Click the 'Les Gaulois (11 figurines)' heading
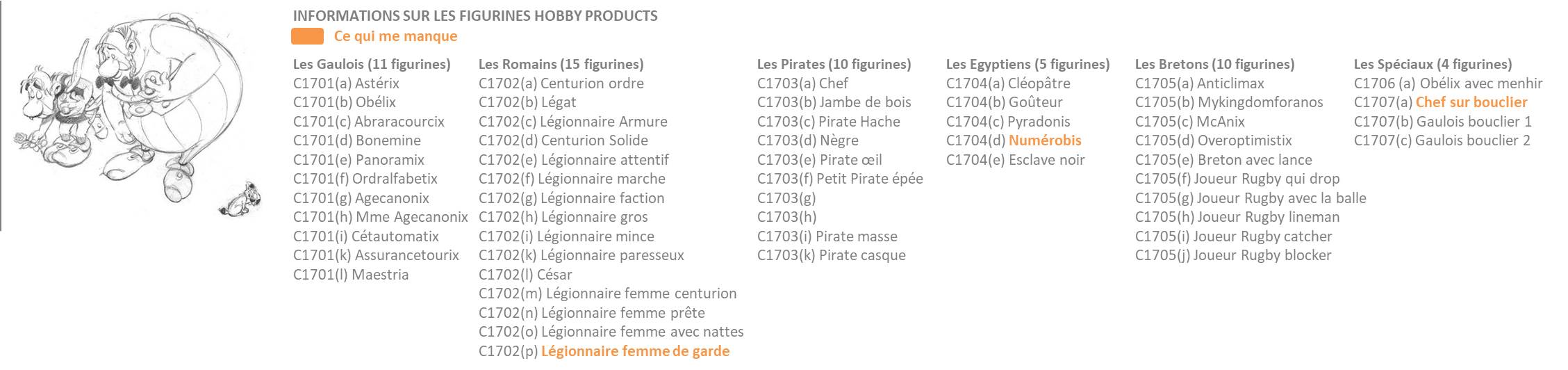 (x=372, y=64)
